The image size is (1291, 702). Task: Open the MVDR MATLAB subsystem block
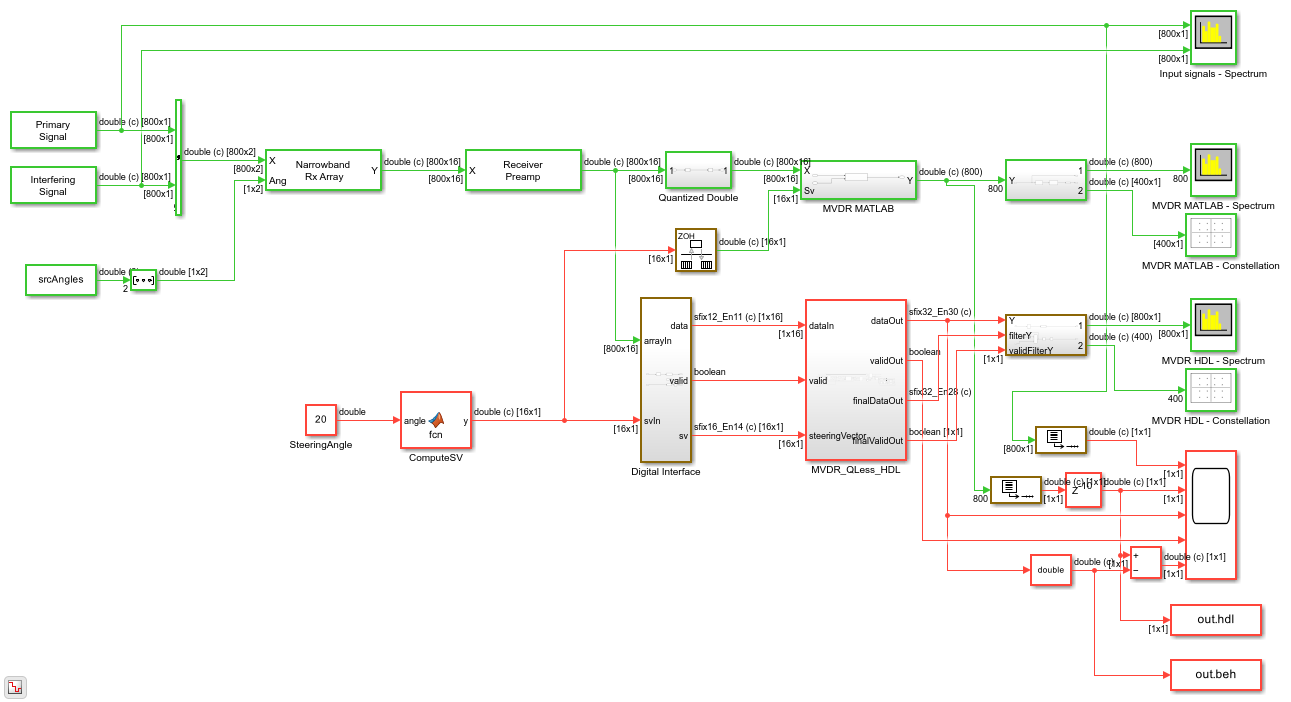point(858,181)
